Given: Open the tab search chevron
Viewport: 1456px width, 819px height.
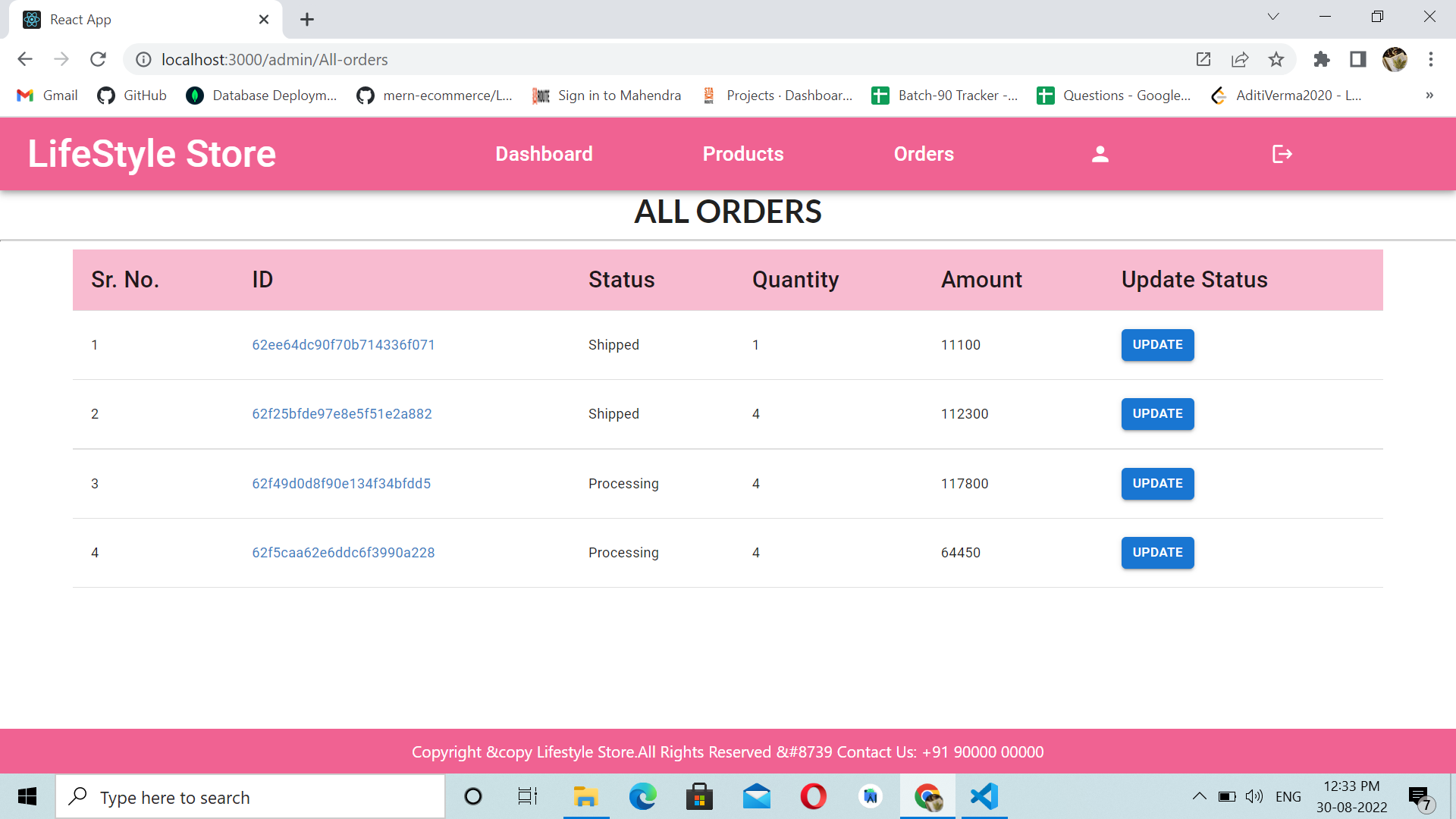Looking at the screenshot, I should [x=1273, y=16].
